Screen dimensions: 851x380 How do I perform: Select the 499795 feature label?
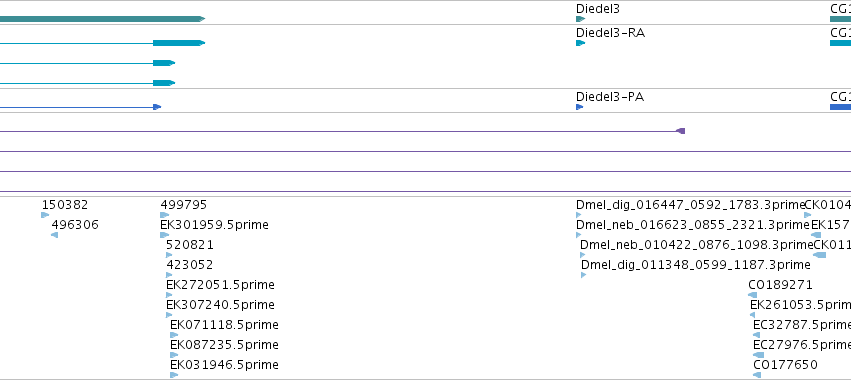pyautogui.click(x=183, y=205)
